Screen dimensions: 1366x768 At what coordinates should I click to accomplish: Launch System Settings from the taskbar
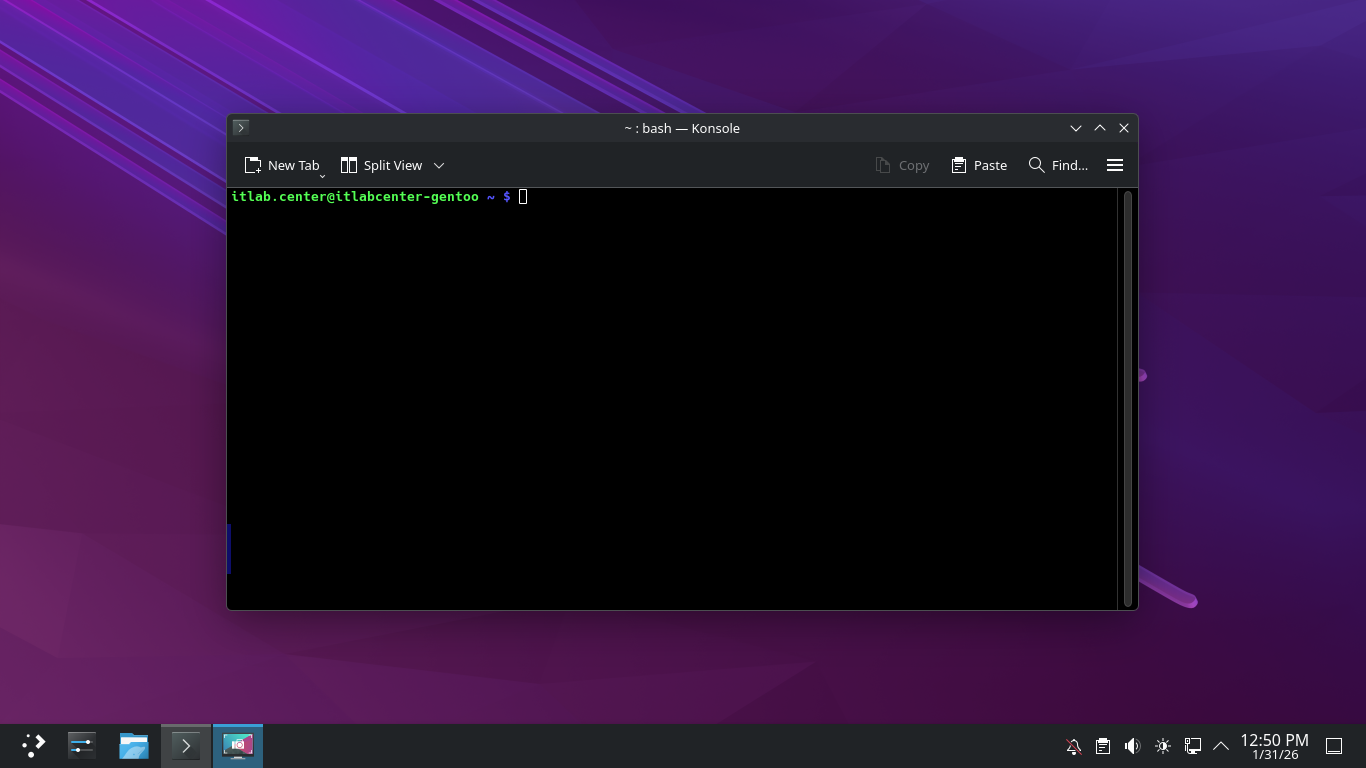tap(82, 745)
